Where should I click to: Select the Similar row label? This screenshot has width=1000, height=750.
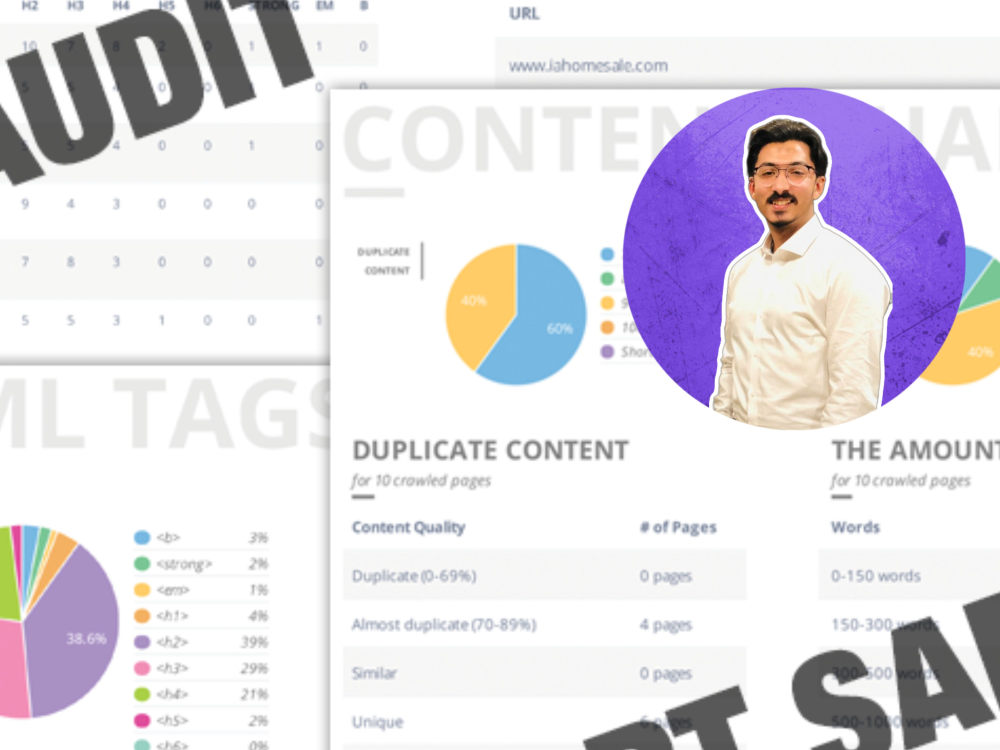point(374,673)
